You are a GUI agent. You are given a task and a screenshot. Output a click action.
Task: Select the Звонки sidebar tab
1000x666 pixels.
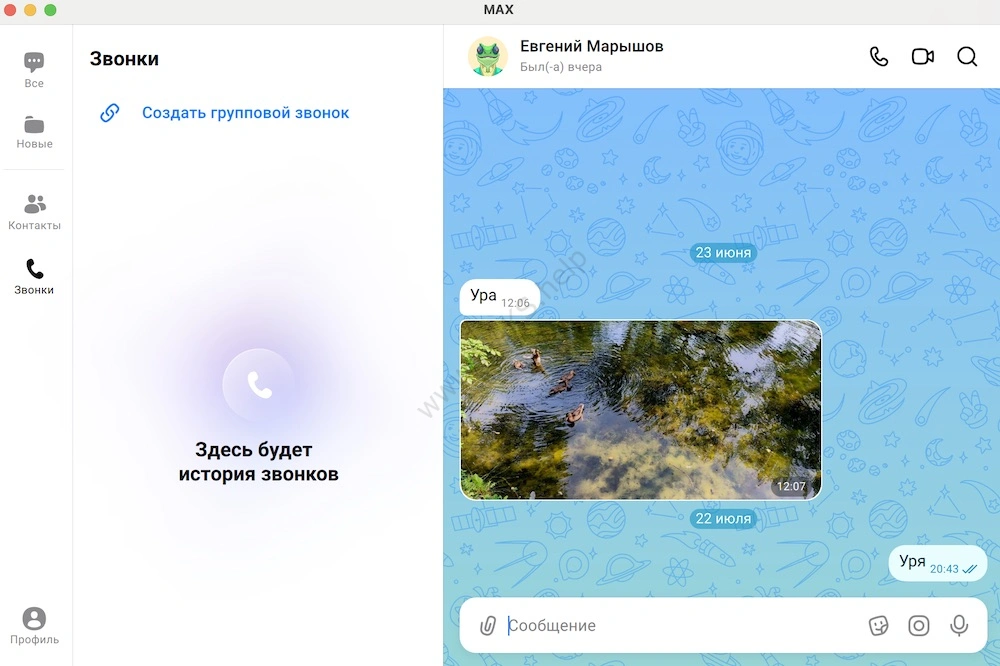point(34,277)
